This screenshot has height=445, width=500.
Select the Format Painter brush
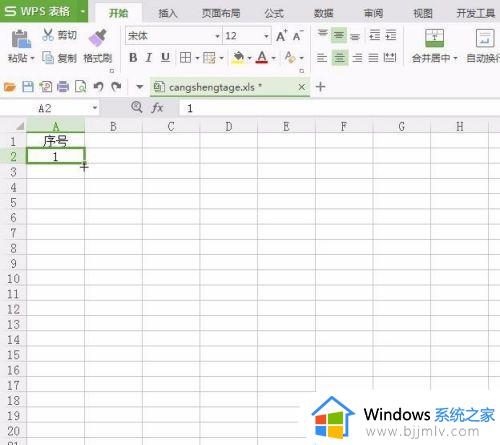[97, 38]
